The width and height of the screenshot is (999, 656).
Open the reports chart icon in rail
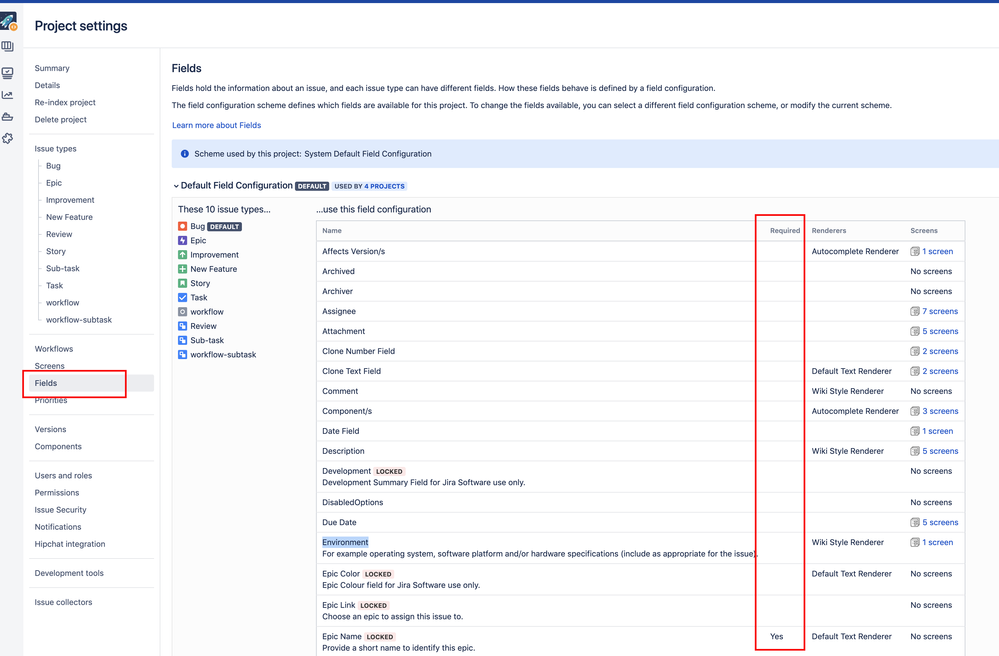(8, 95)
